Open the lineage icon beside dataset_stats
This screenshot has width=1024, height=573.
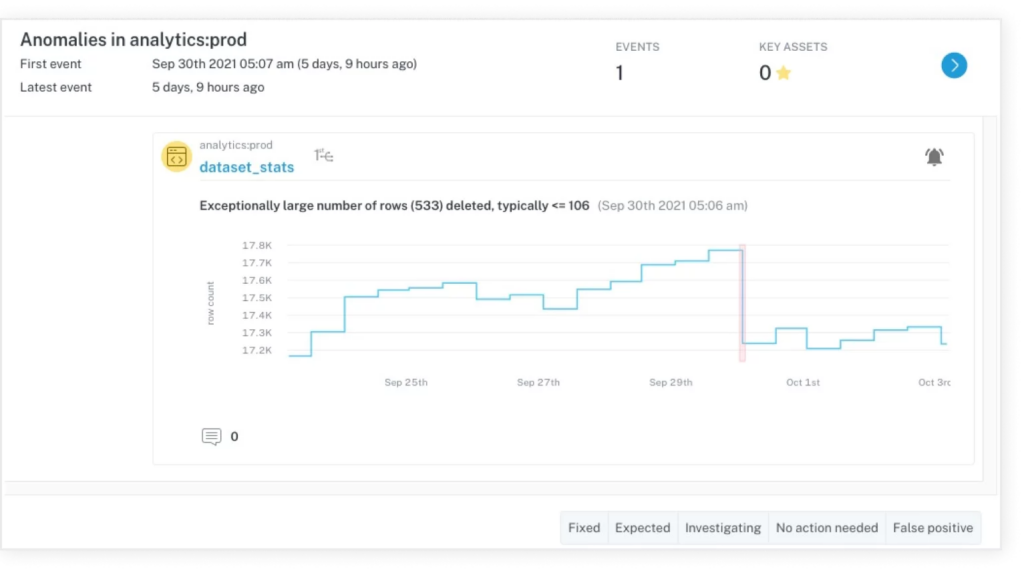[323, 156]
